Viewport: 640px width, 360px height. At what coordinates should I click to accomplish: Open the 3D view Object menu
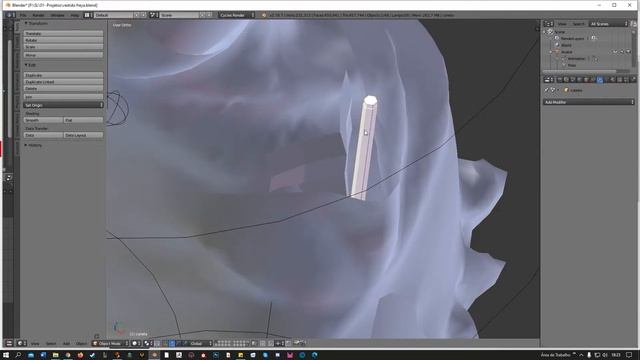[x=81, y=344]
